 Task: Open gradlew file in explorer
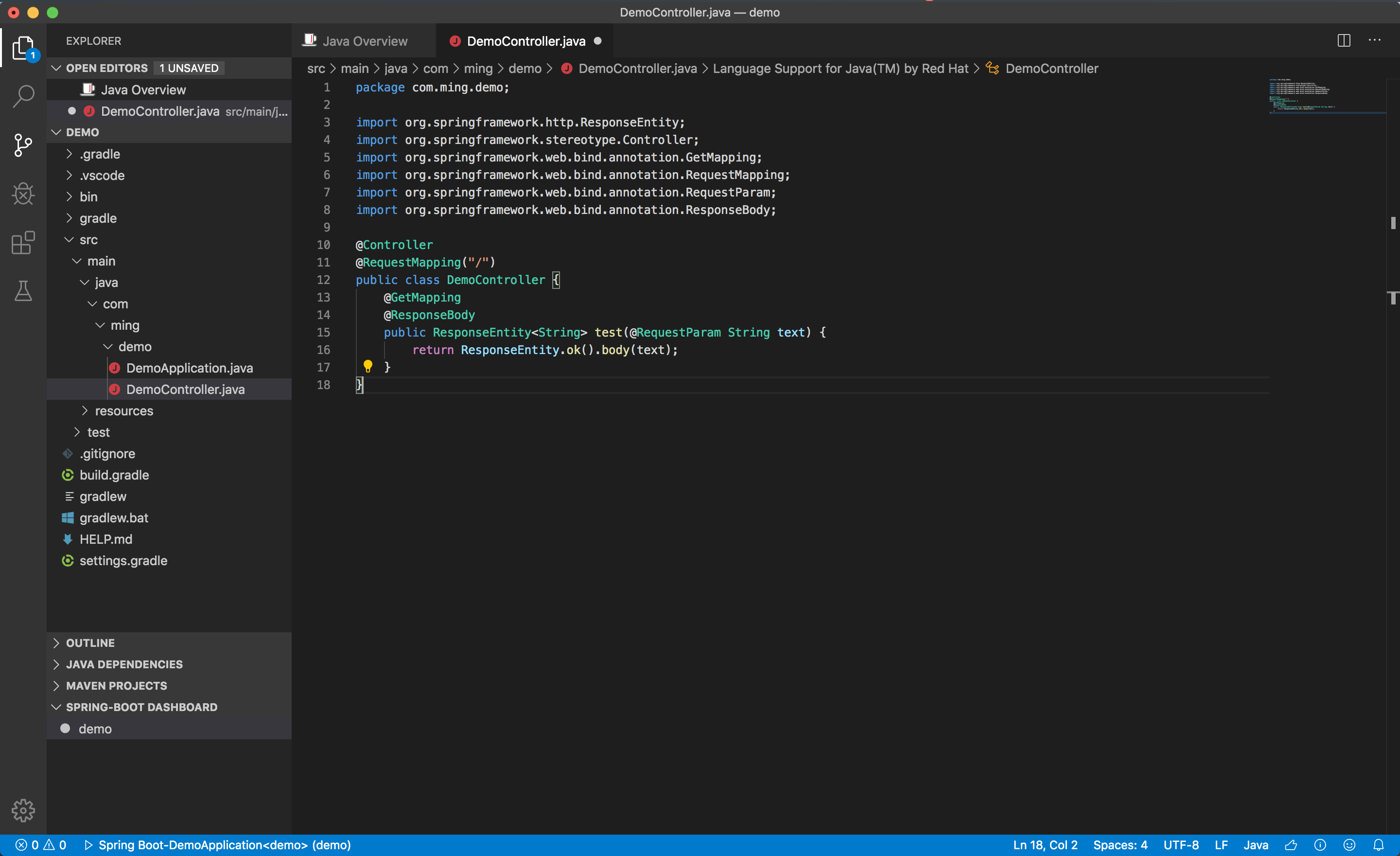point(169,497)
